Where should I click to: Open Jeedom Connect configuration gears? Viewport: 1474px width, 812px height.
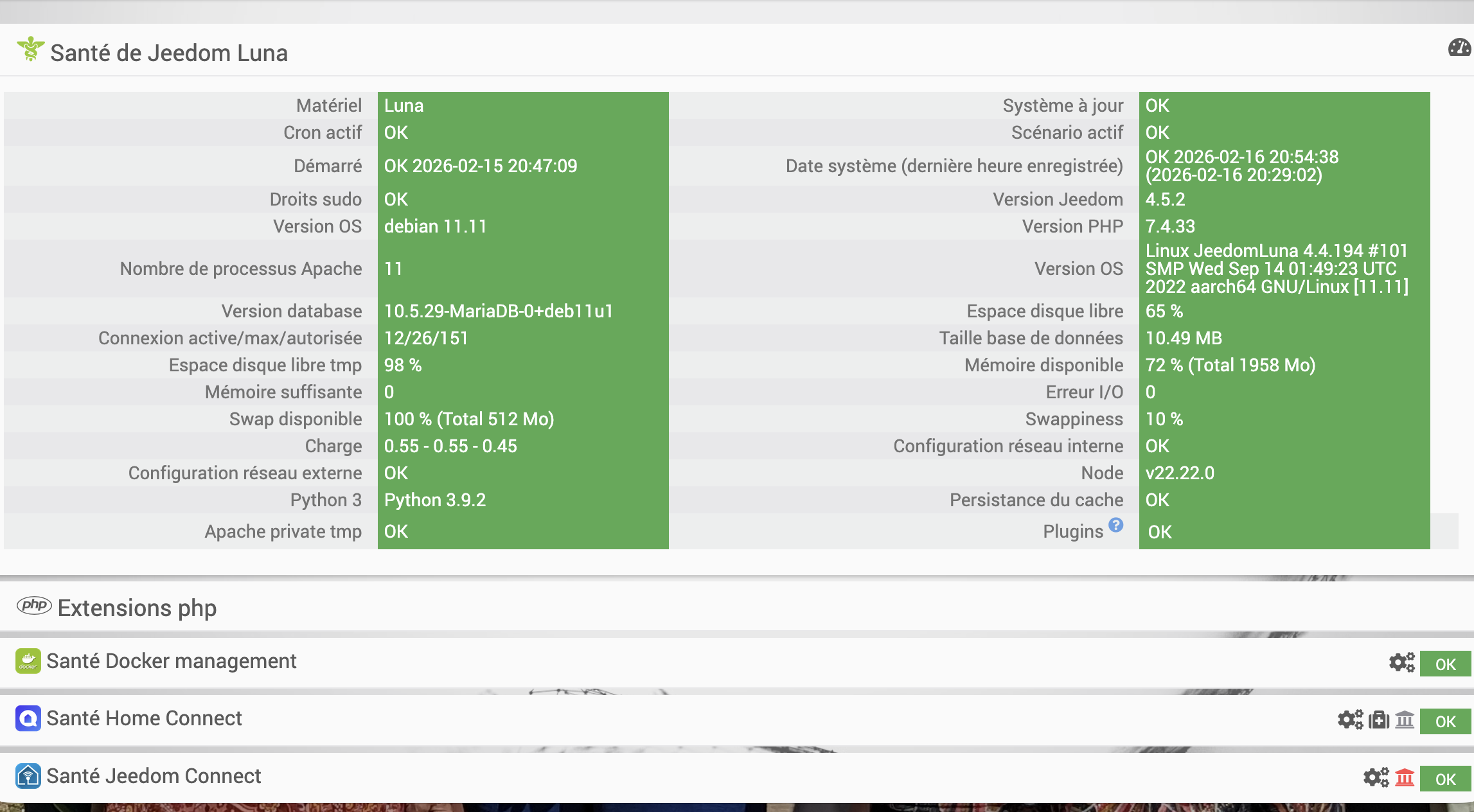pos(1376,777)
